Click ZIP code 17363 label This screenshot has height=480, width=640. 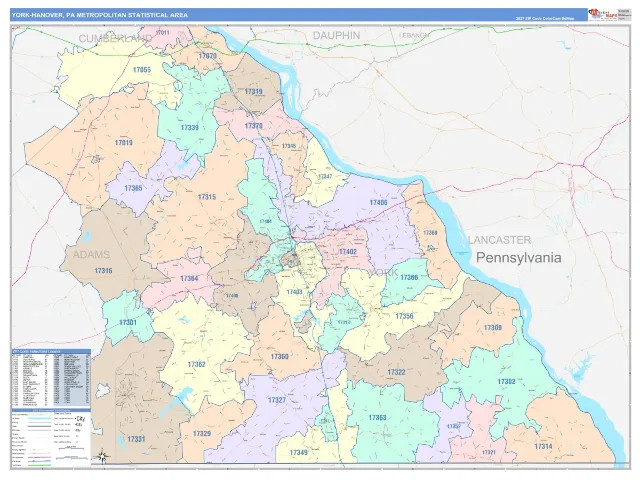tap(377, 418)
